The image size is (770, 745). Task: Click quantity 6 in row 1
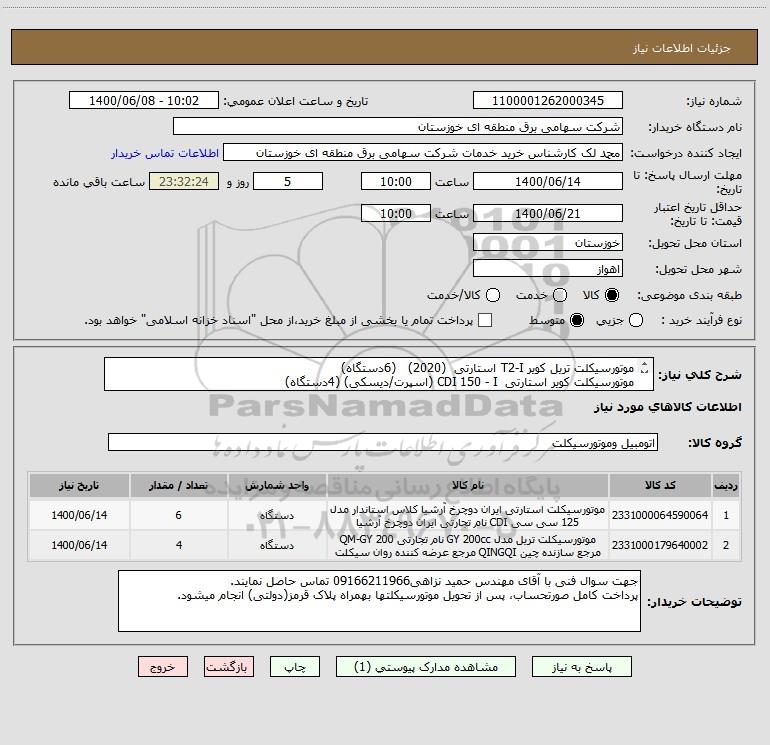click(x=179, y=515)
